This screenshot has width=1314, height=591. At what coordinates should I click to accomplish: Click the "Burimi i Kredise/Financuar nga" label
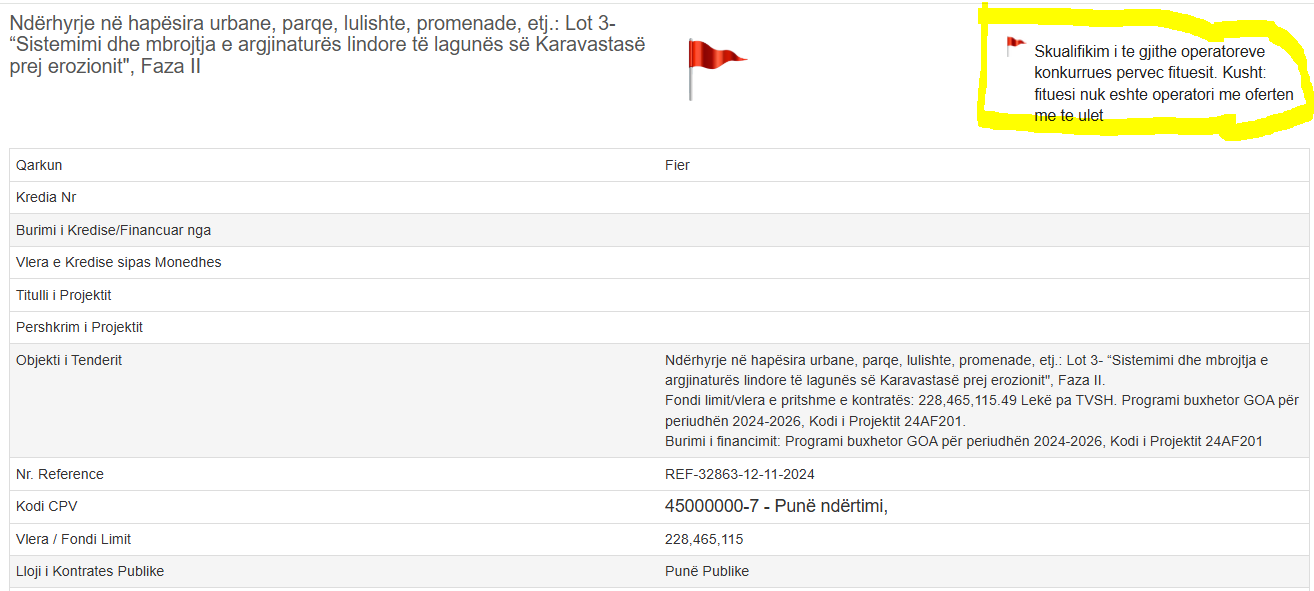[113, 230]
